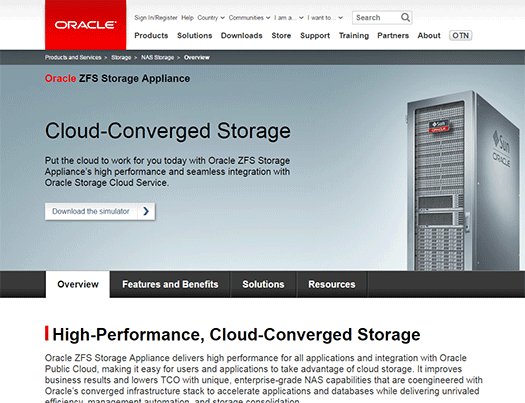Image resolution: width=525 pixels, height=403 pixels.
Task: Click the search magnifier icon
Action: (x=405, y=17)
